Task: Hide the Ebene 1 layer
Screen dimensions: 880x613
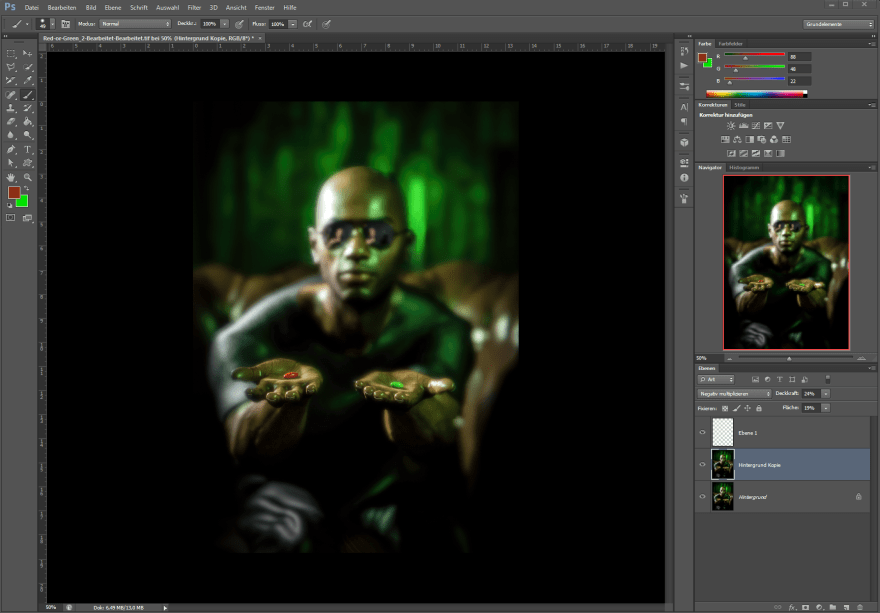Action: (702, 432)
